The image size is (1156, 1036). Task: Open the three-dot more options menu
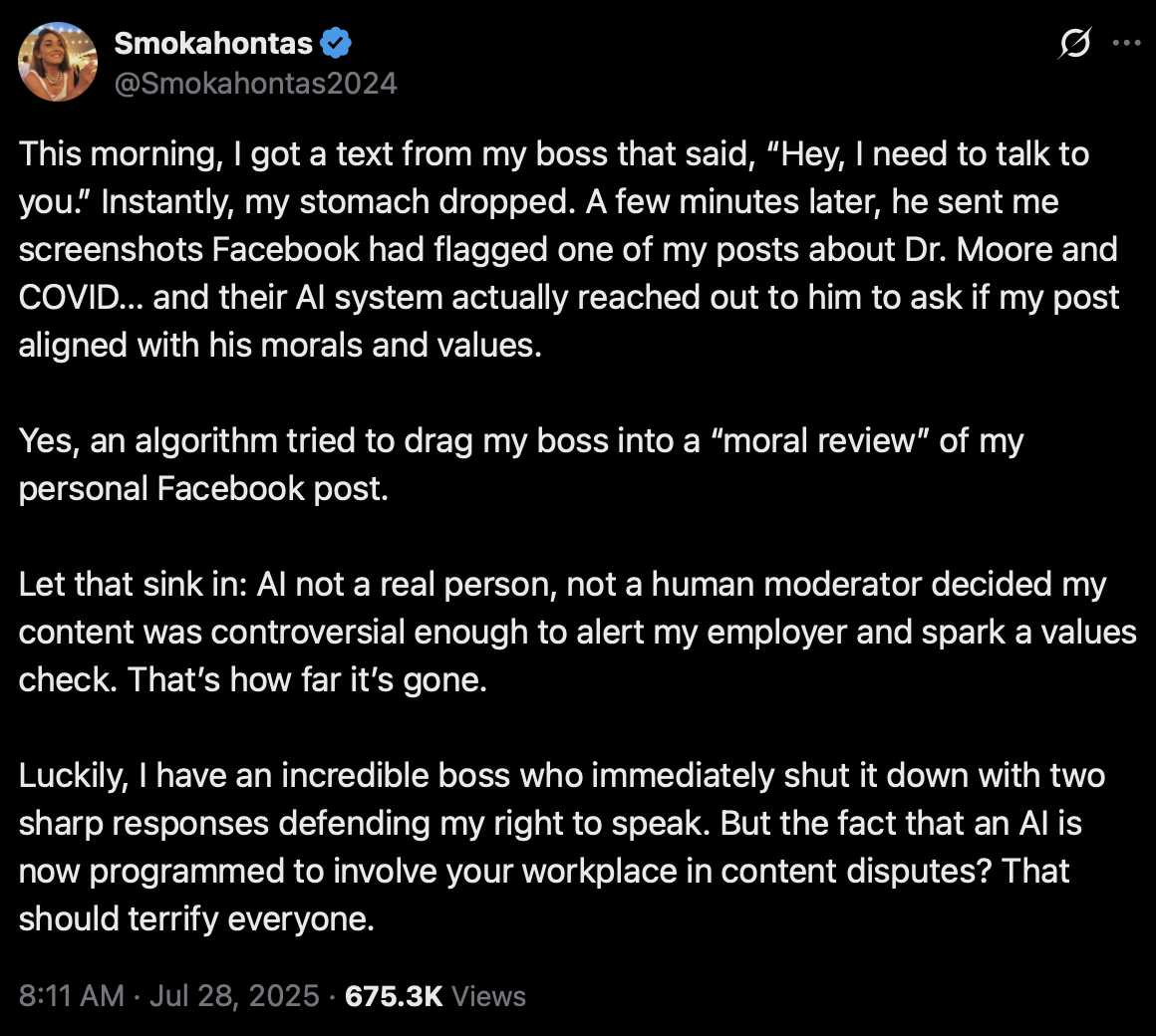(1126, 43)
